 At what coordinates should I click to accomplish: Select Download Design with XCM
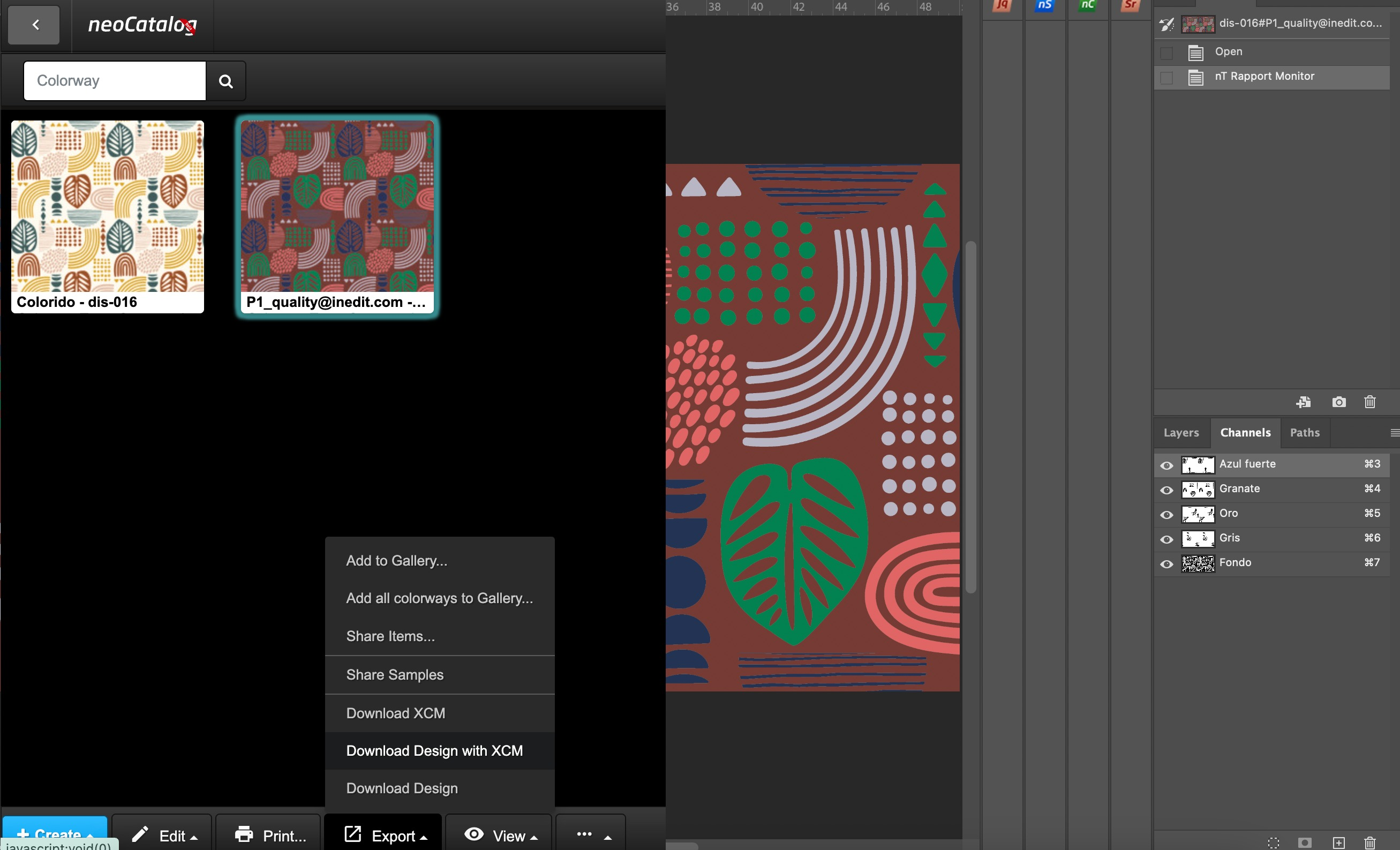click(x=434, y=750)
